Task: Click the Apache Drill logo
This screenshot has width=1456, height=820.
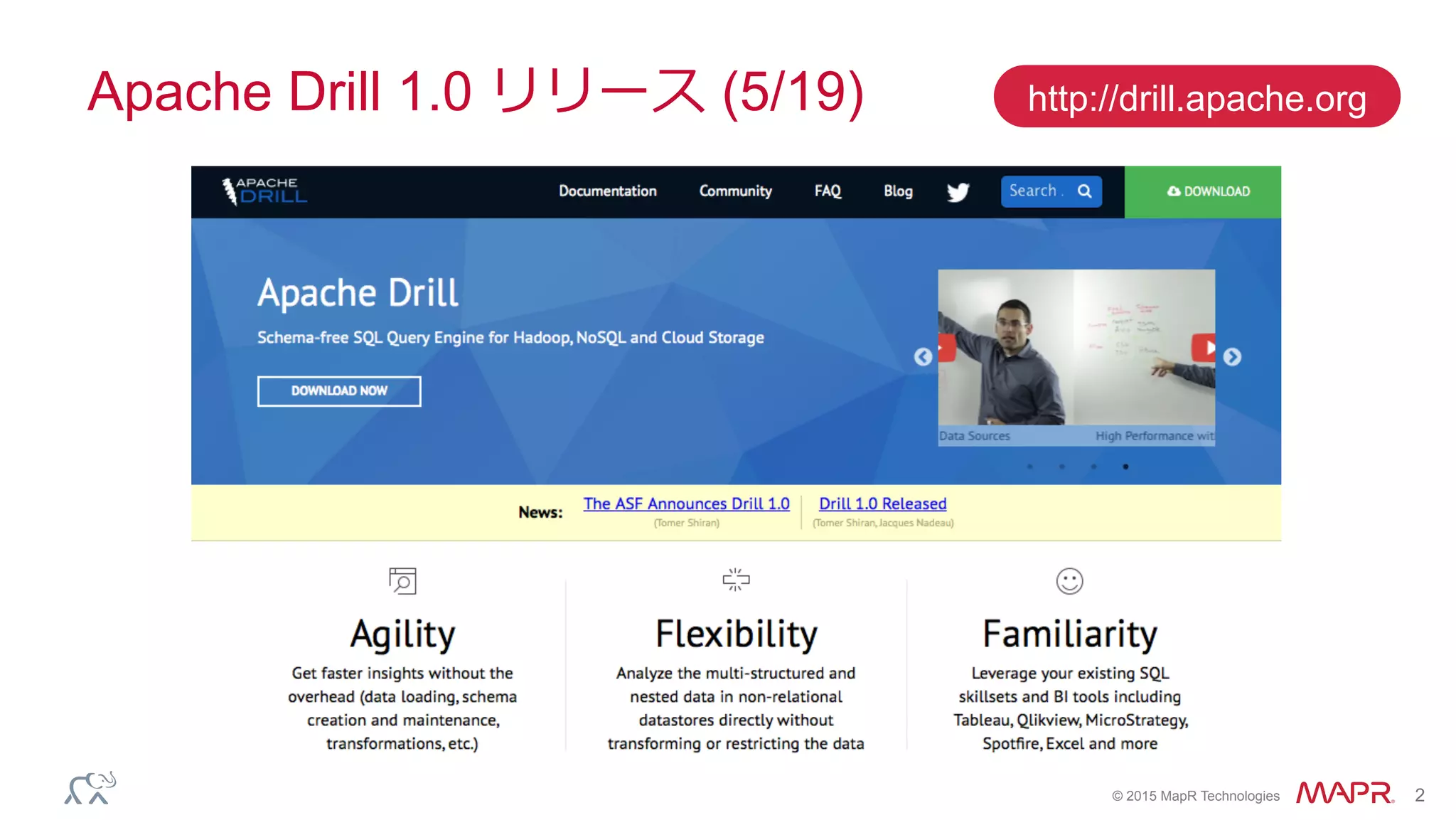Action: [265, 191]
